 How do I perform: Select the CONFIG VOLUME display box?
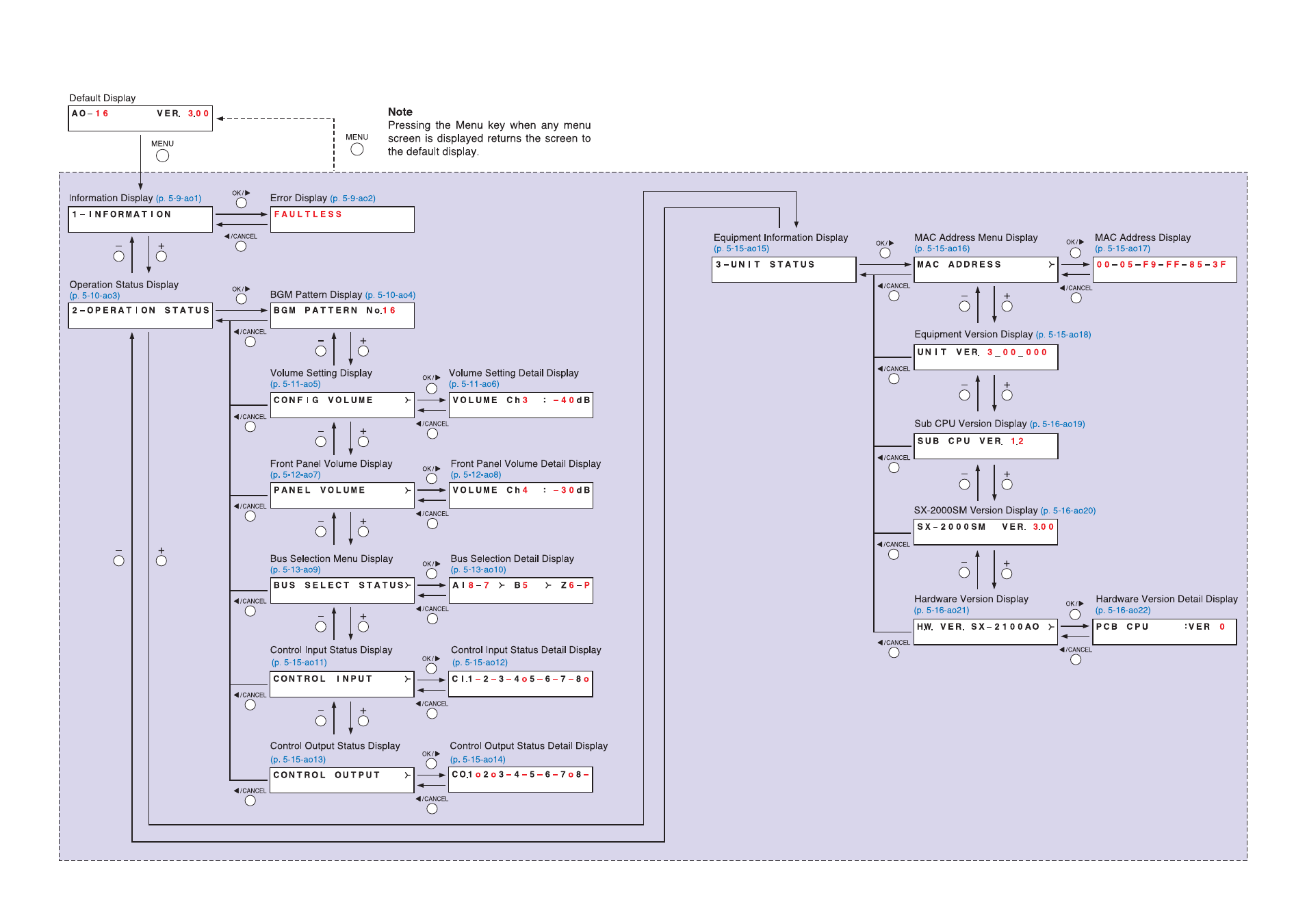(x=342, y=405)
